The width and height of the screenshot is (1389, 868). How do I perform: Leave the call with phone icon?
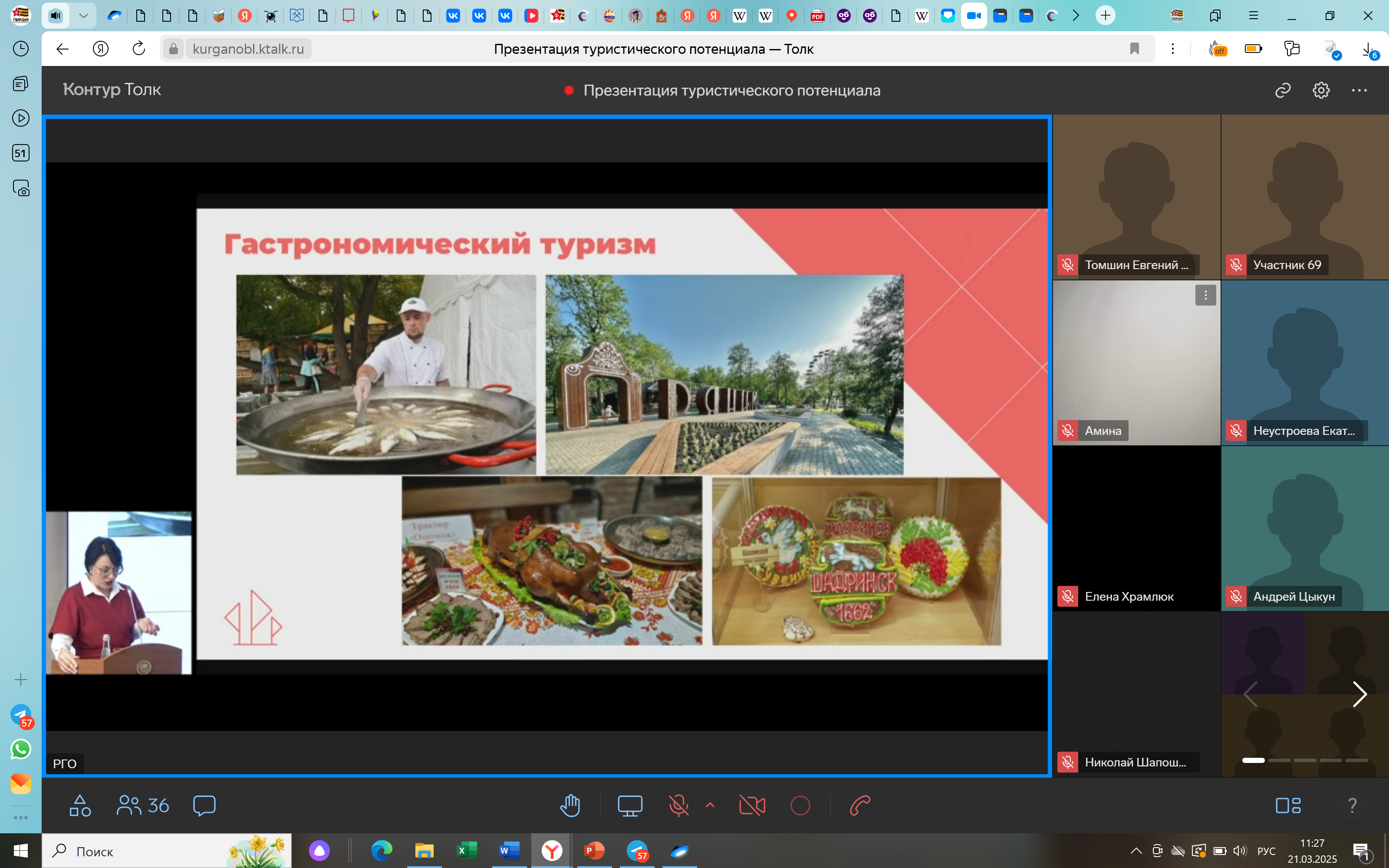click(860, 806)
